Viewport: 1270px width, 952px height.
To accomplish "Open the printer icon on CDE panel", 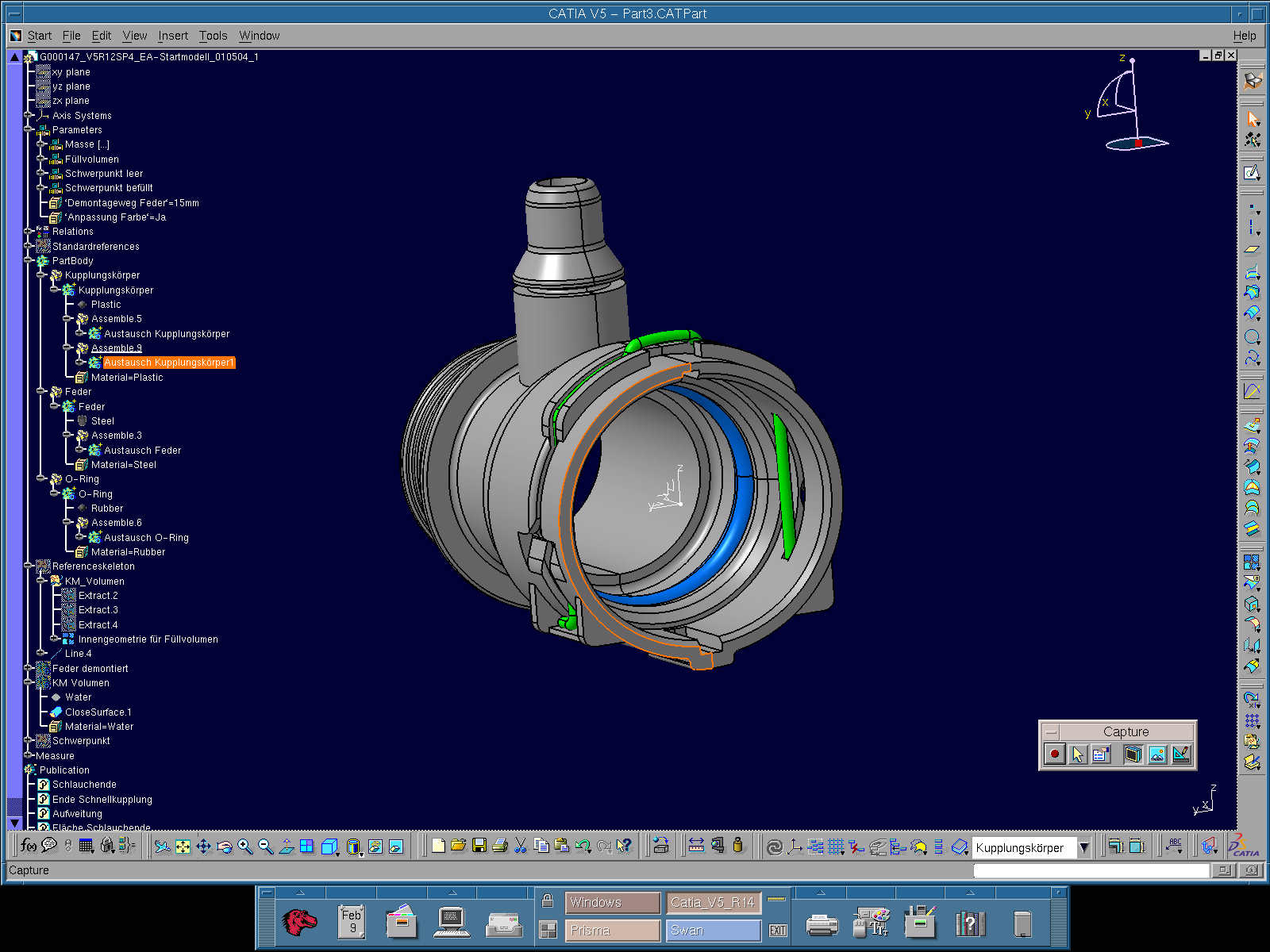I will 822,924.
